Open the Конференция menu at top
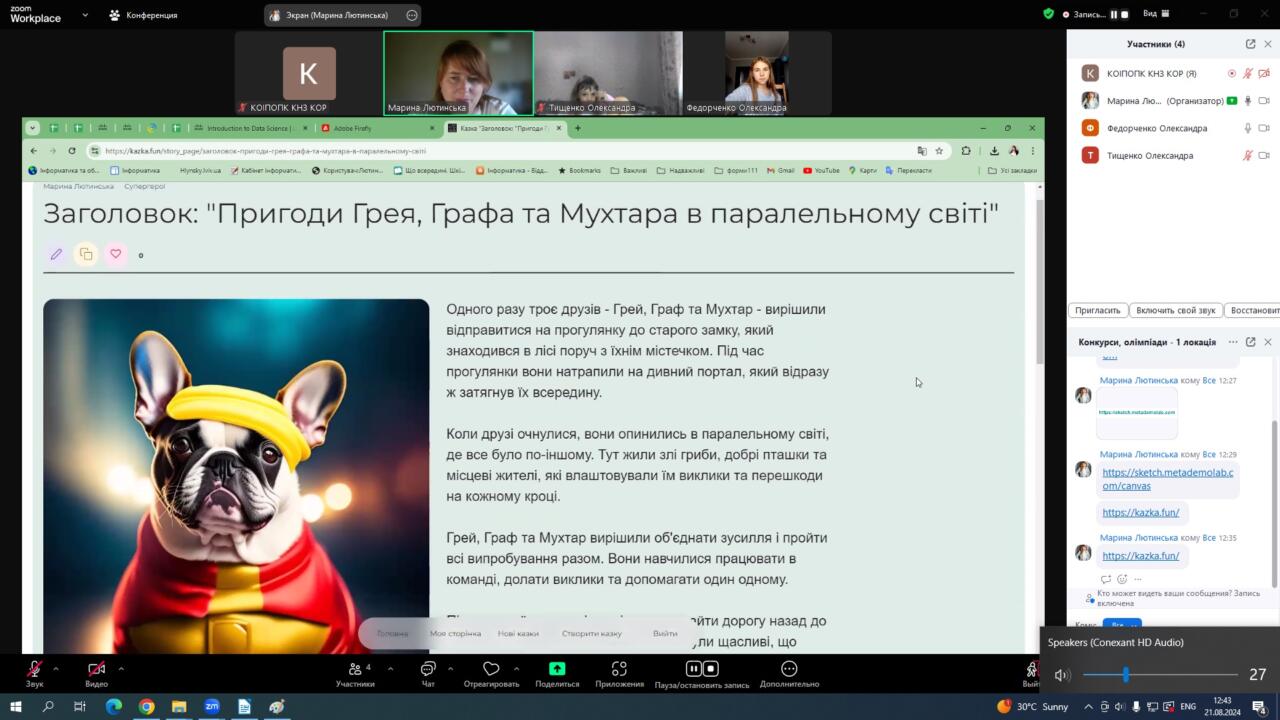 [143, 15]
